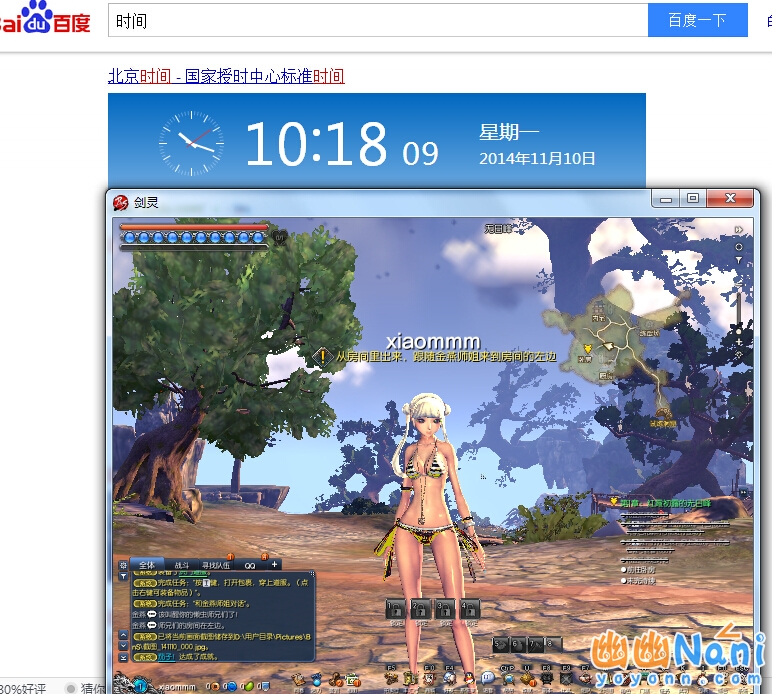Jump to chat bottom with double-arrow button
The height and width of the screenshot is (694, 772).
[x=123, y=657]
